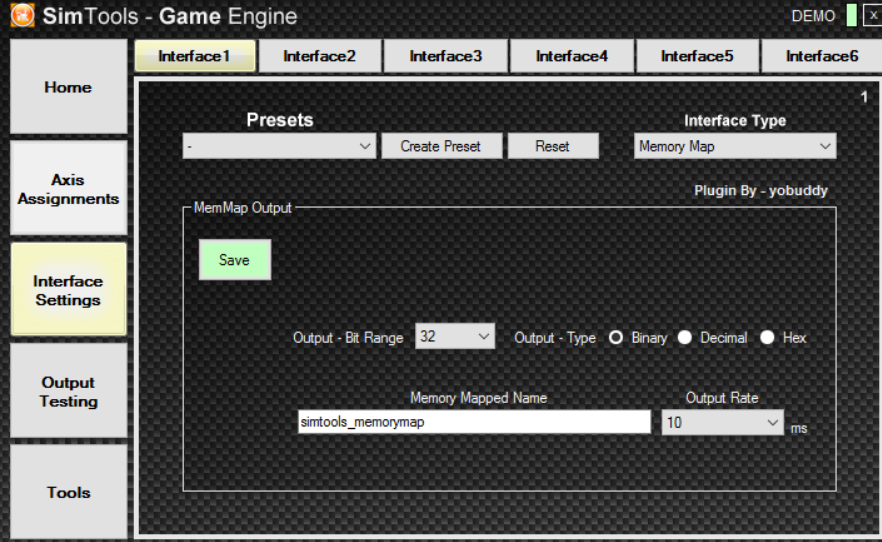
Task: Go to Axis Assignments
Action: (x=68, y=188)
